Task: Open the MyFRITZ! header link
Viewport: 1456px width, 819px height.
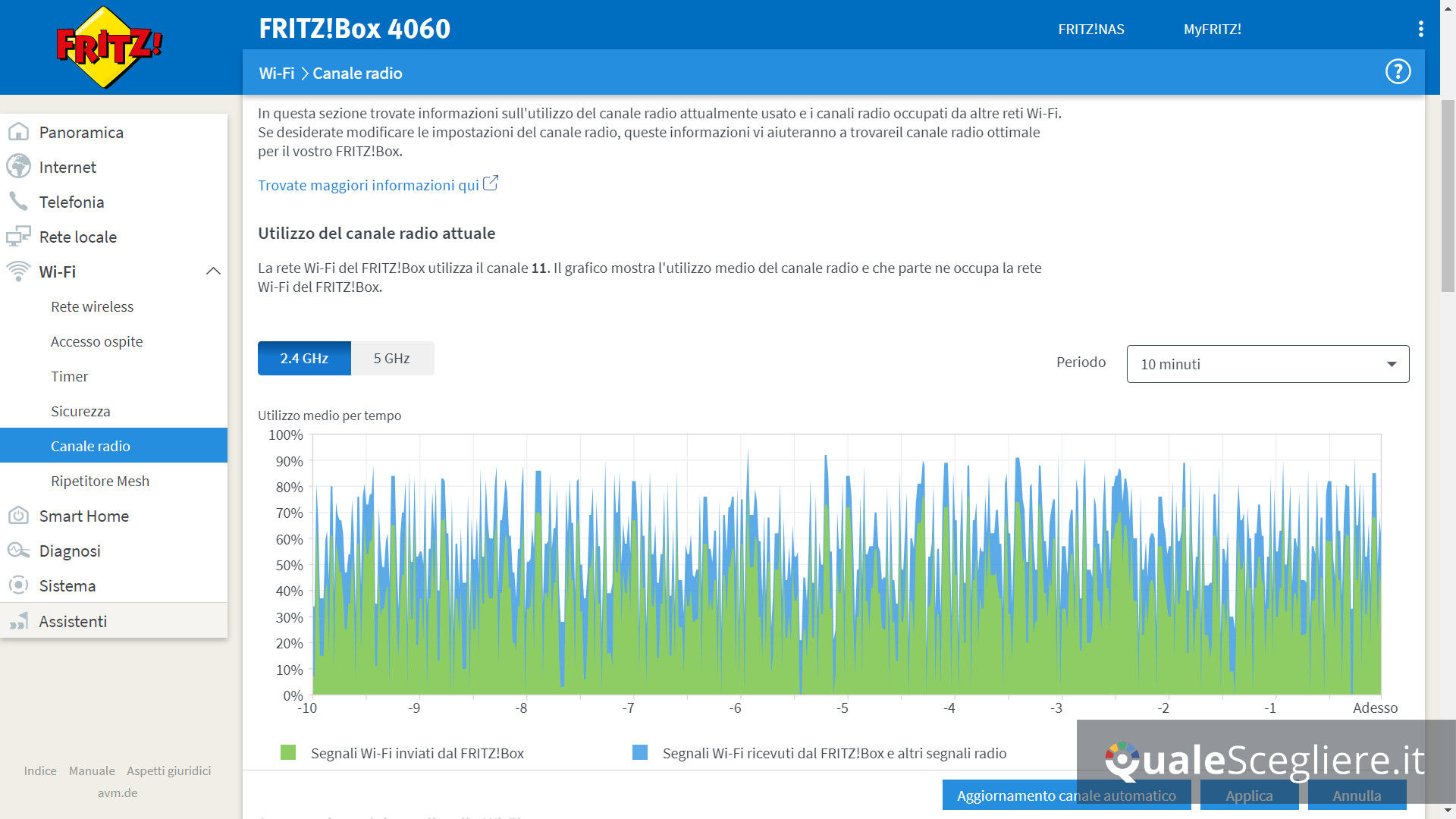Action: (1212, 29)
